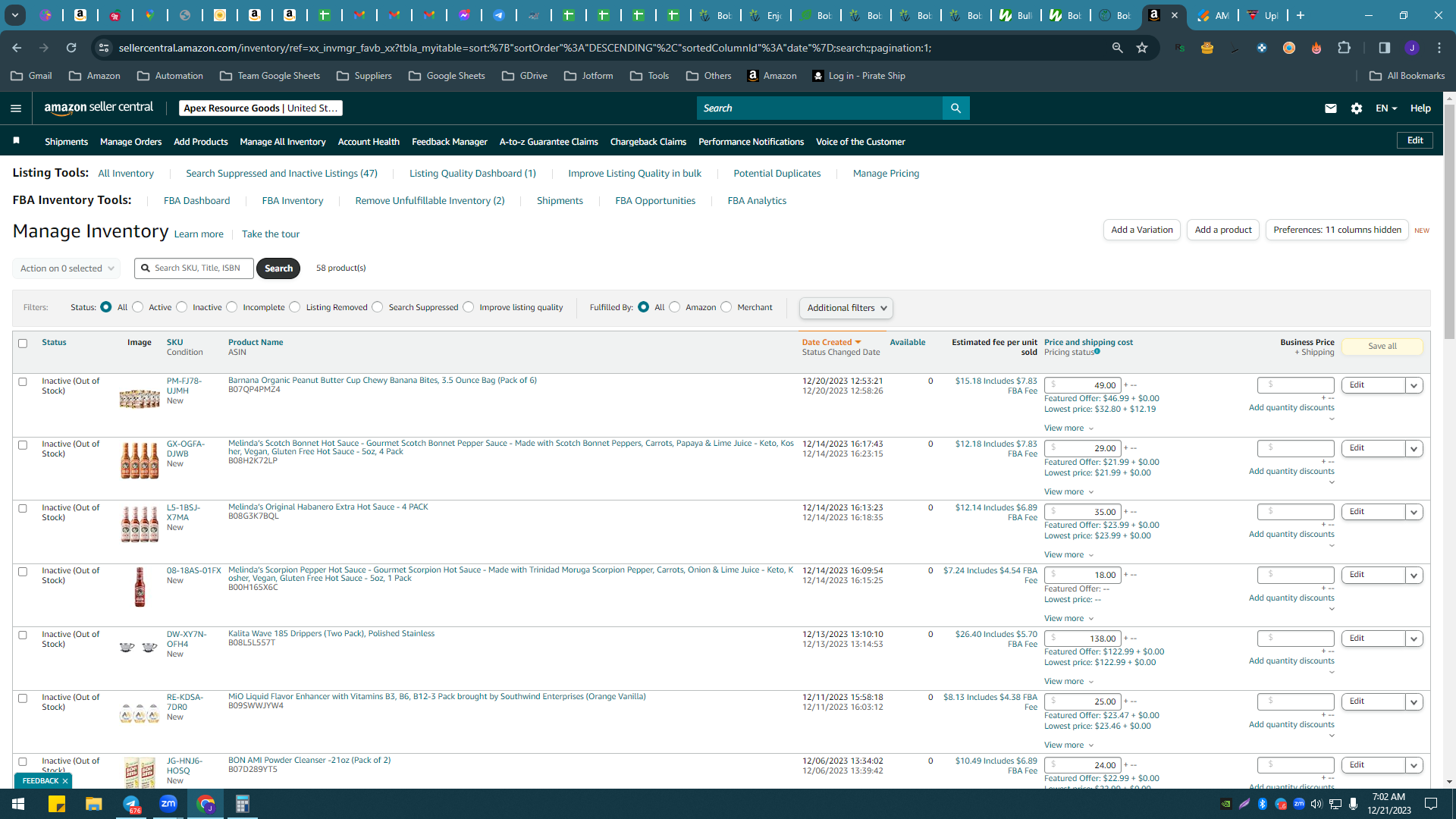Click the page vertical scrollbar

(1449, 221)
